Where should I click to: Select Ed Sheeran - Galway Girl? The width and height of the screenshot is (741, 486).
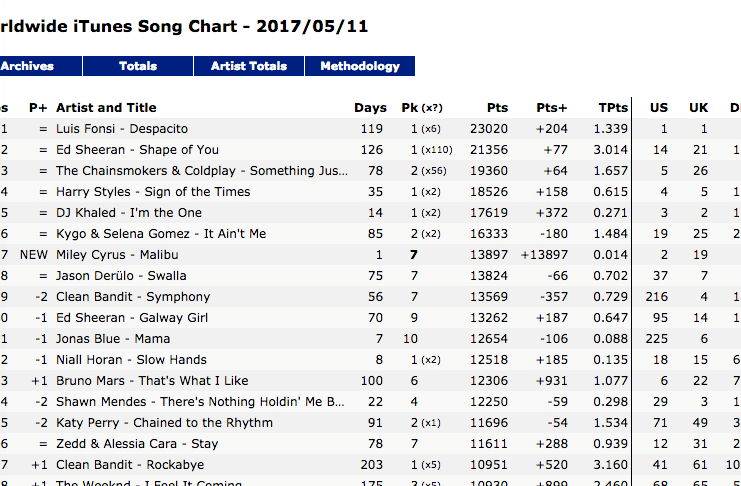click(x=132, y=318)
